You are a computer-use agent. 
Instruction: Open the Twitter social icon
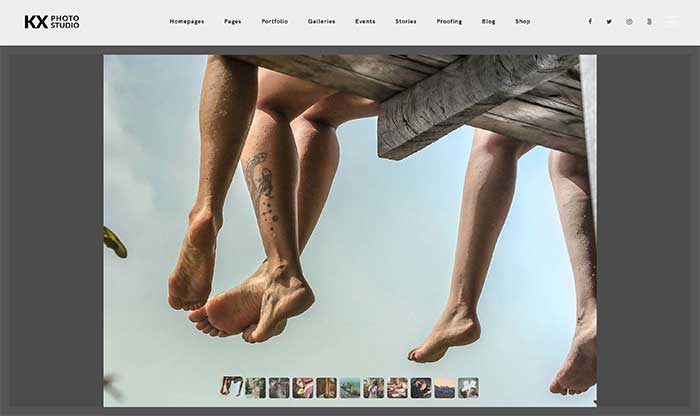click(x=609, y=21)
